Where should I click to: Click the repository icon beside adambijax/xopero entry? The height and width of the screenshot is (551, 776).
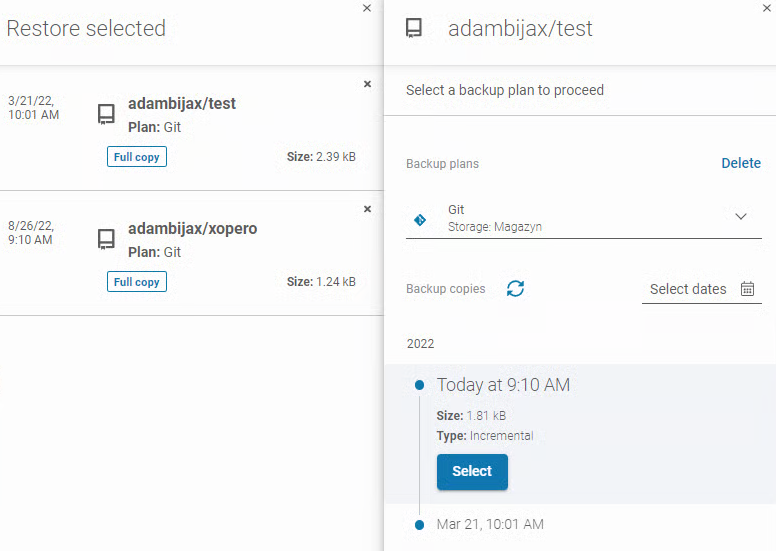[106, 239]
